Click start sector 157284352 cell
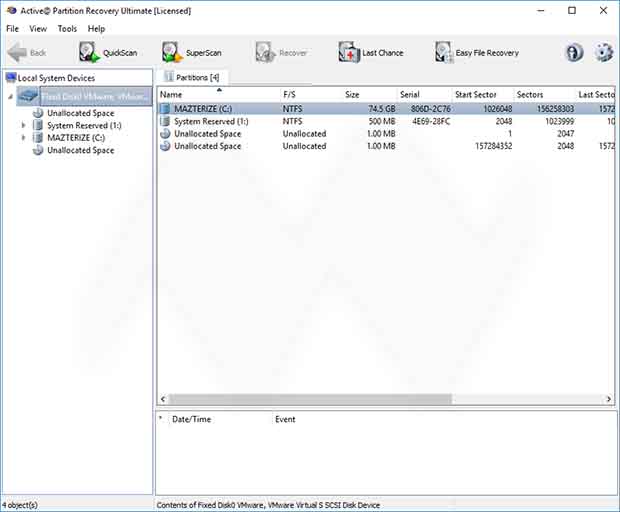620x512 pixels. pyautogui.click(x=493, y=146)
